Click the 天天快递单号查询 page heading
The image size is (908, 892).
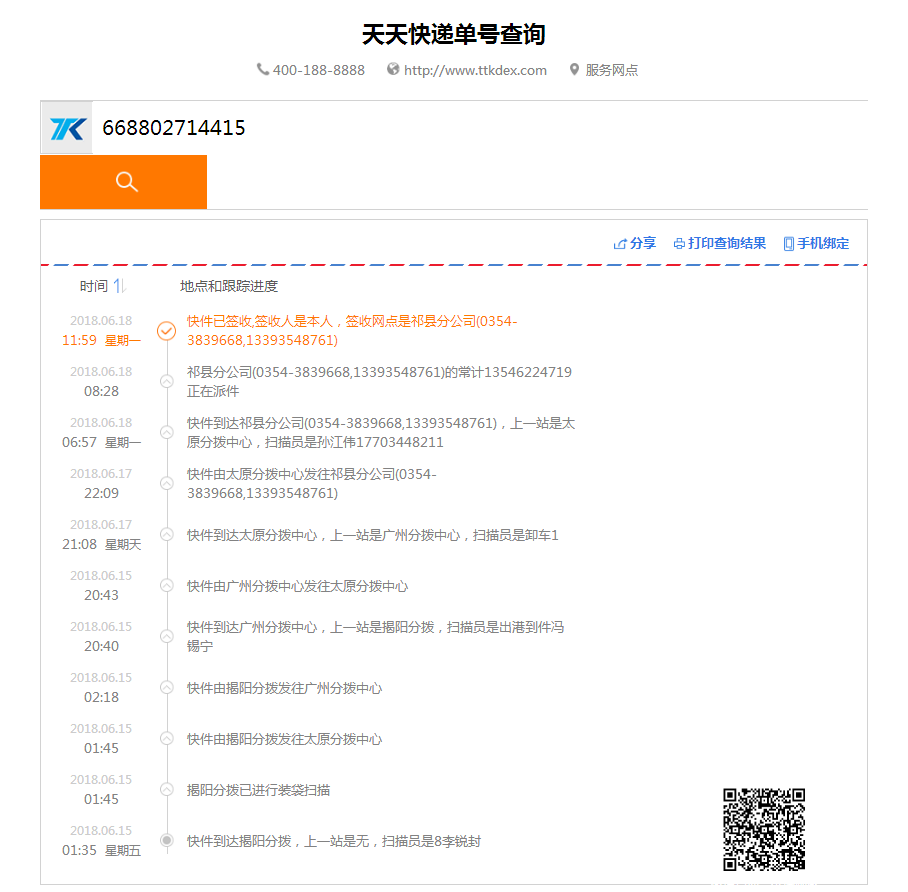click(x=453, y=34)
